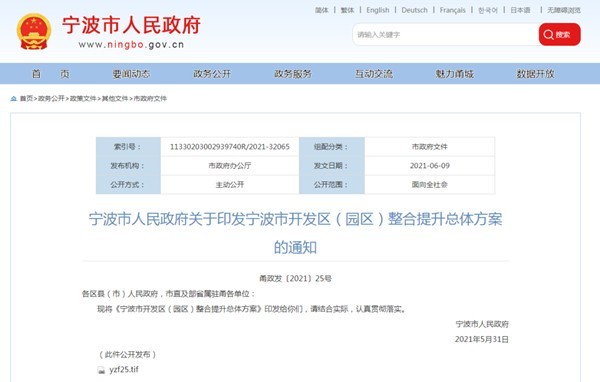Switch language to Korean
Screen dimensions: 600x382
coord(488,10)
